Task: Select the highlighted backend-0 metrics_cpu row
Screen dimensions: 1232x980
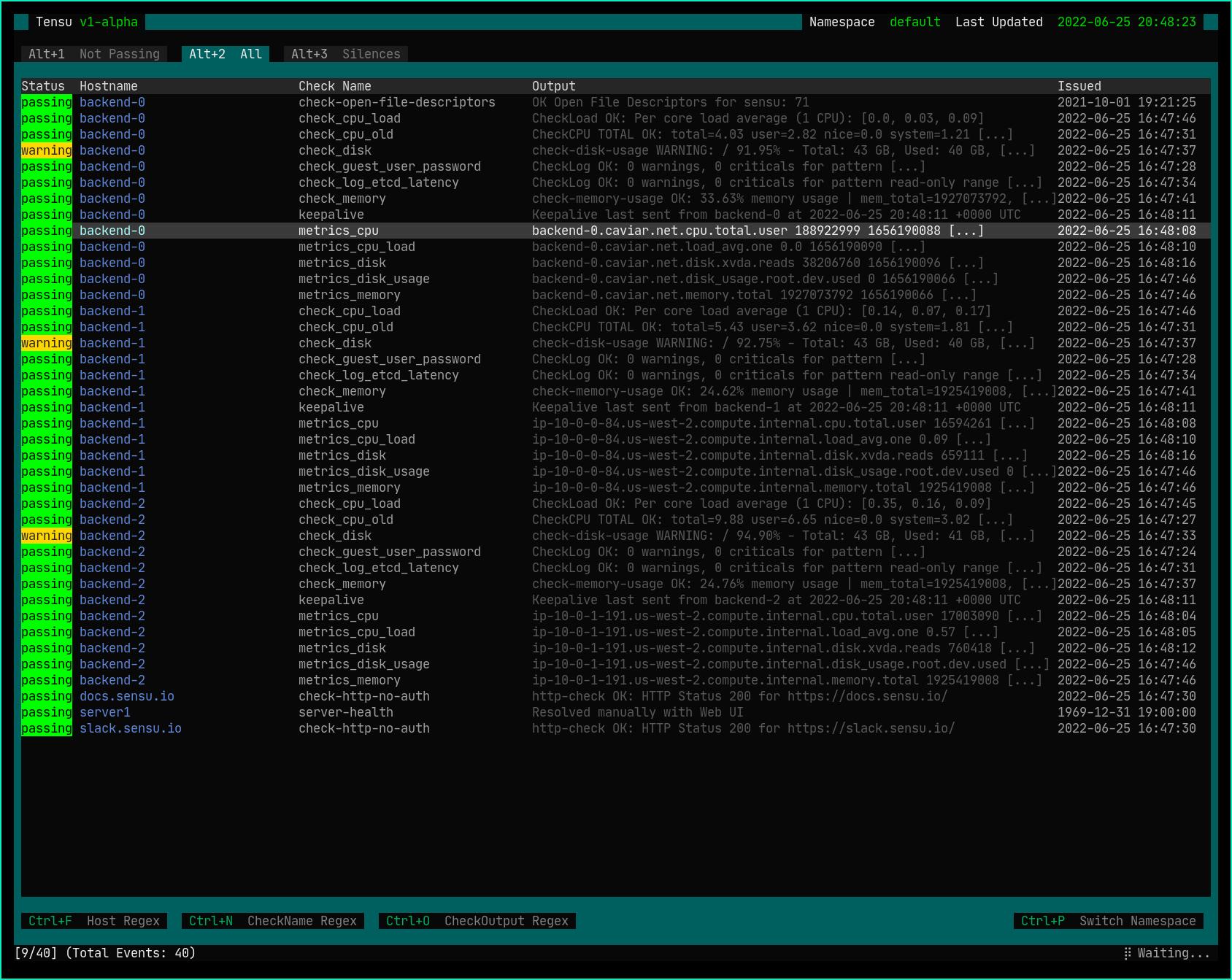Action: coord(338,231)
